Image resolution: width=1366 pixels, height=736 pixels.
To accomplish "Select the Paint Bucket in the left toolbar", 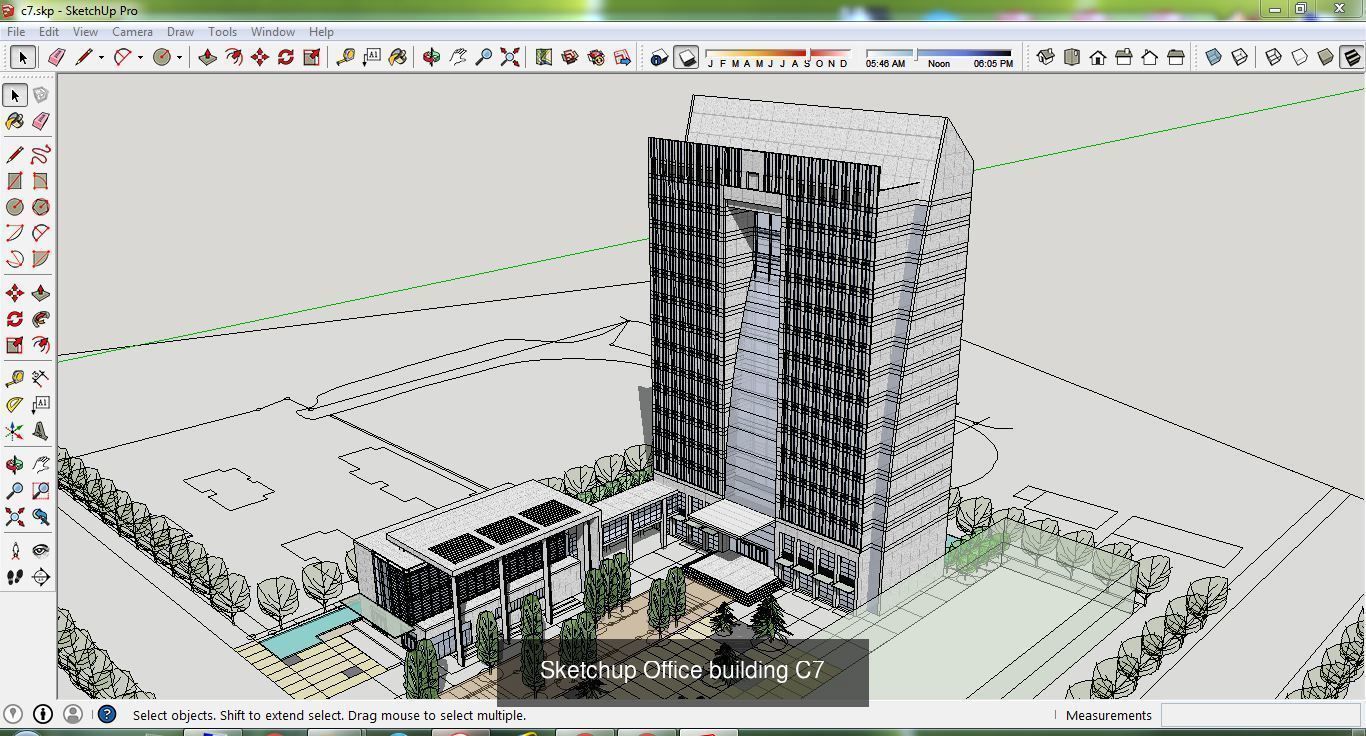I will click(x=15, y=121).
